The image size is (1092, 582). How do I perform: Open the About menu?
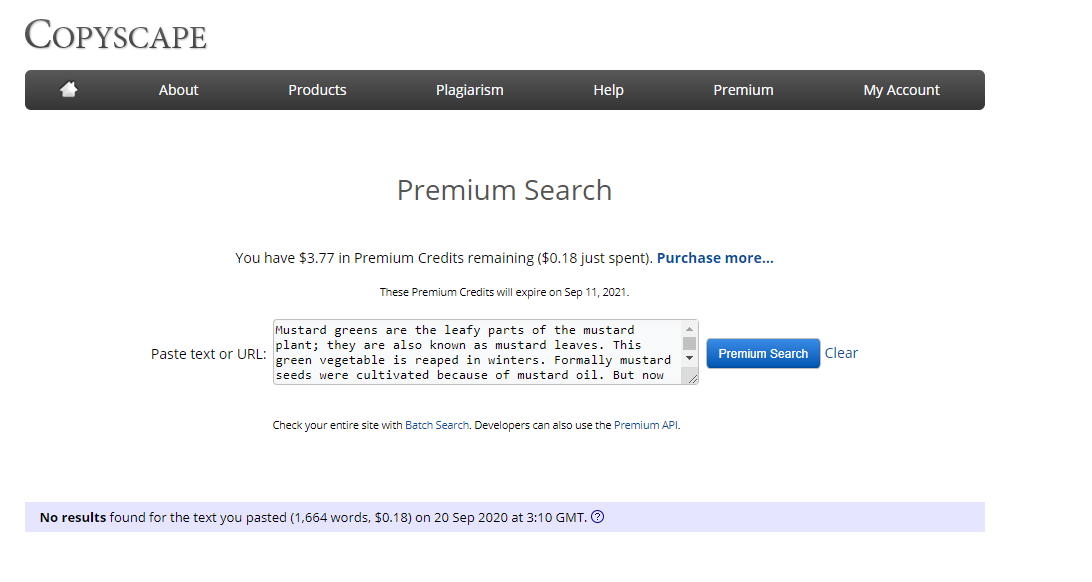pyautogui.click(x=178, y=90)
